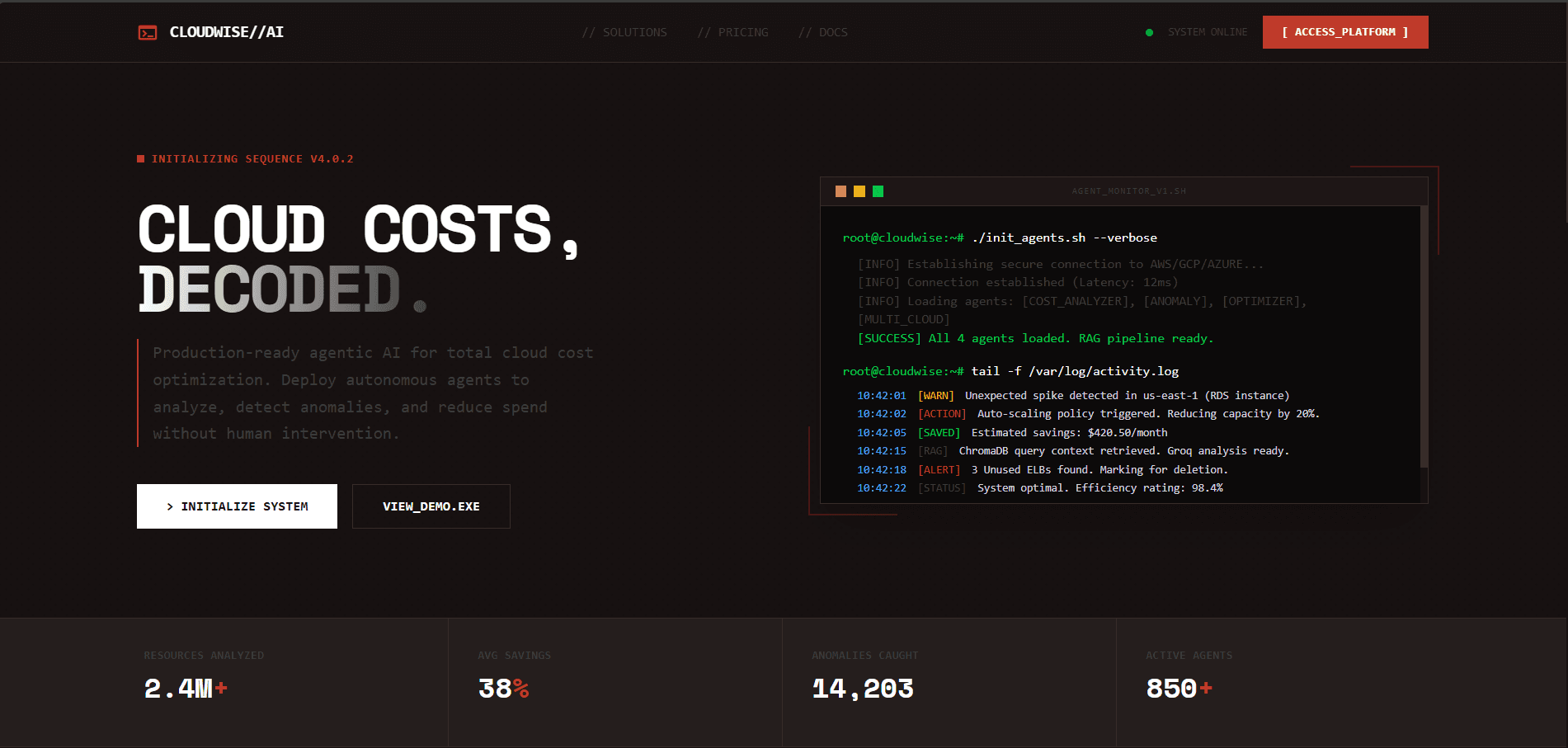Viewport: 1568px width, 748px height.
Task: Click the yellow terminal window dot
Action: 859,191
